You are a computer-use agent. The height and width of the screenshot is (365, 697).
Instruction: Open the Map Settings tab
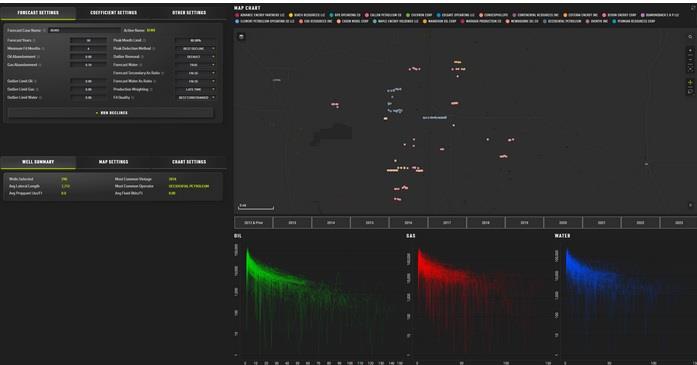pos(113,162)
